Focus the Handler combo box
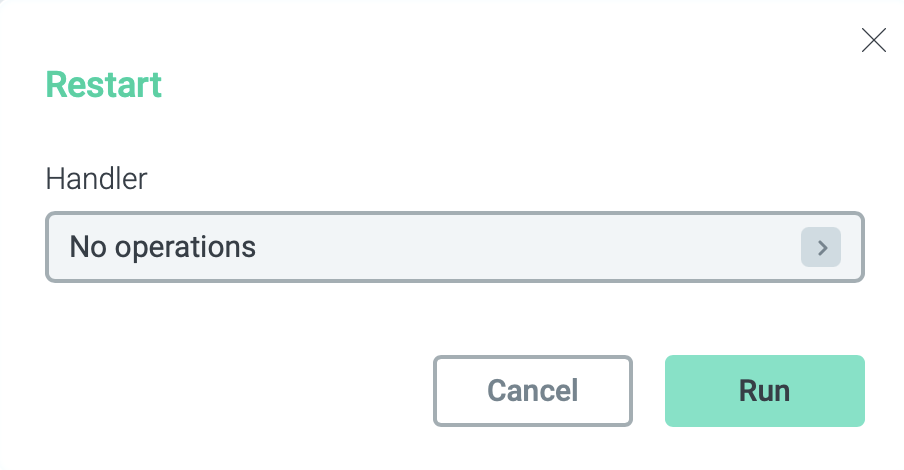 pyautogui.click(x=455, y=247)
